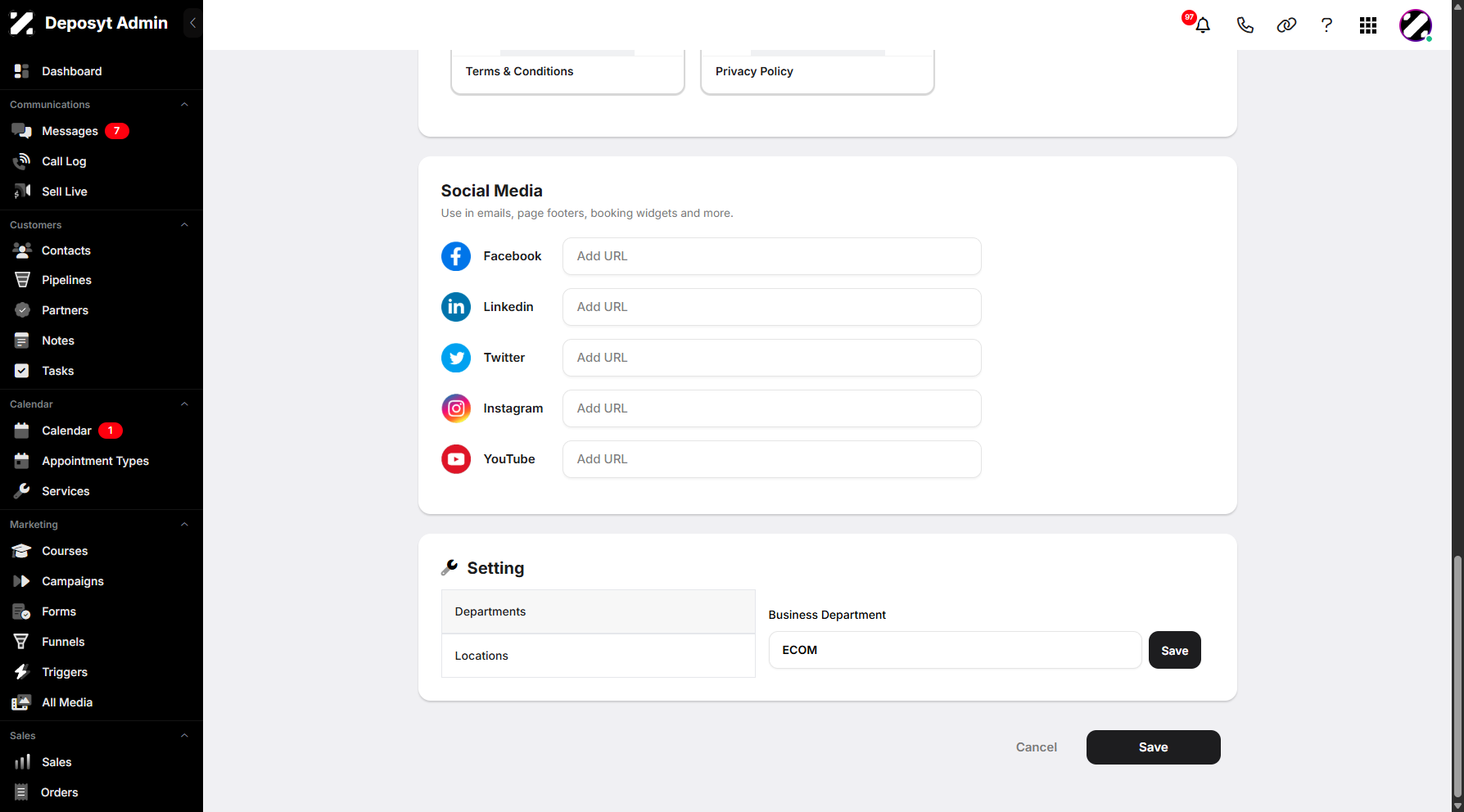Click the Twitter URL field
This screenshot has height=812, width=1464.
pyautogui.click(x=771, y=358)
